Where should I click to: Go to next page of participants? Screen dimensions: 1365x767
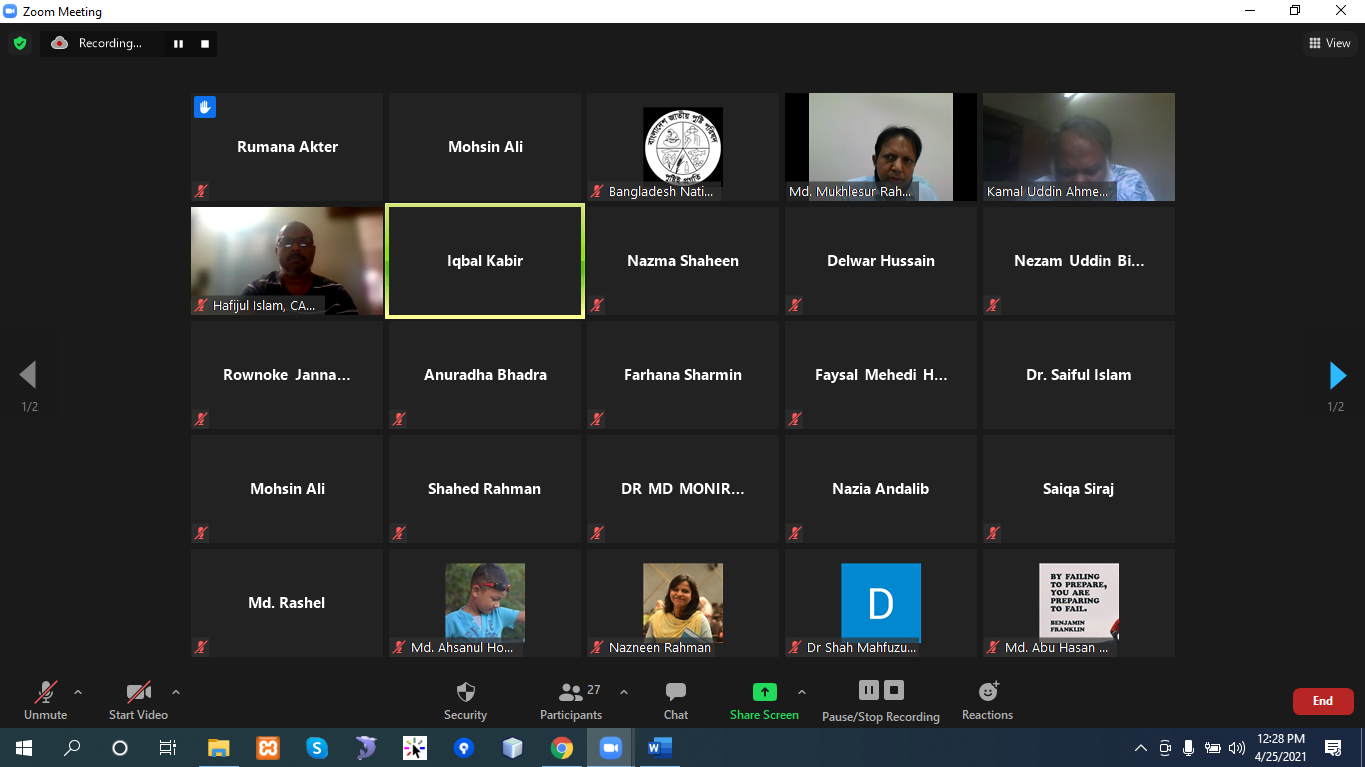coord(1337,375)
